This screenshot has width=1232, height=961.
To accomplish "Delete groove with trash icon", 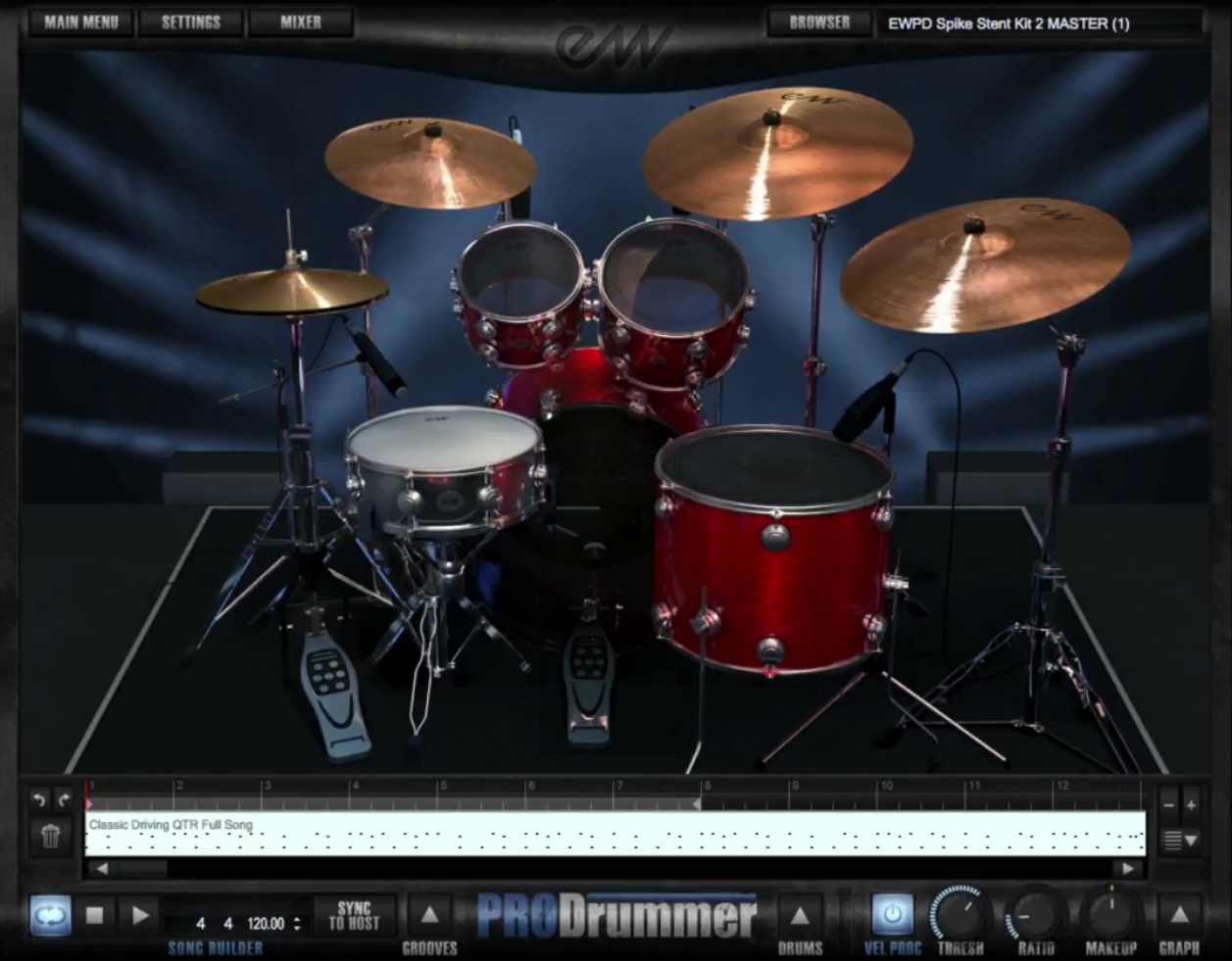I will click(x=51, y=836).
